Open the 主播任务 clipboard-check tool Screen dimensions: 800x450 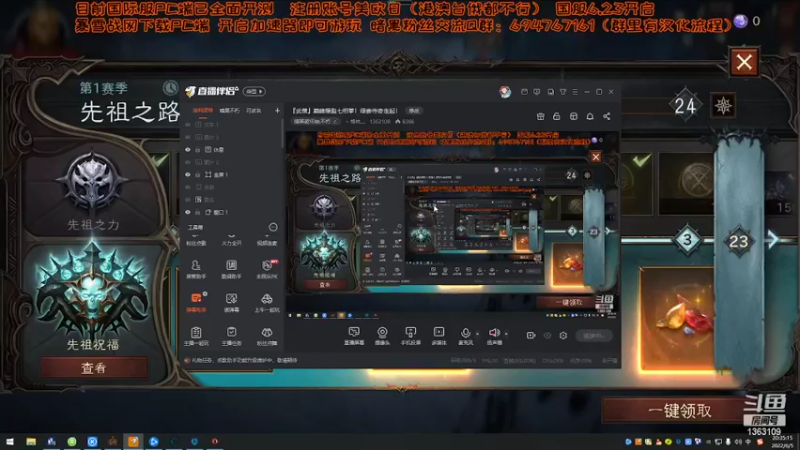(231, 336)
